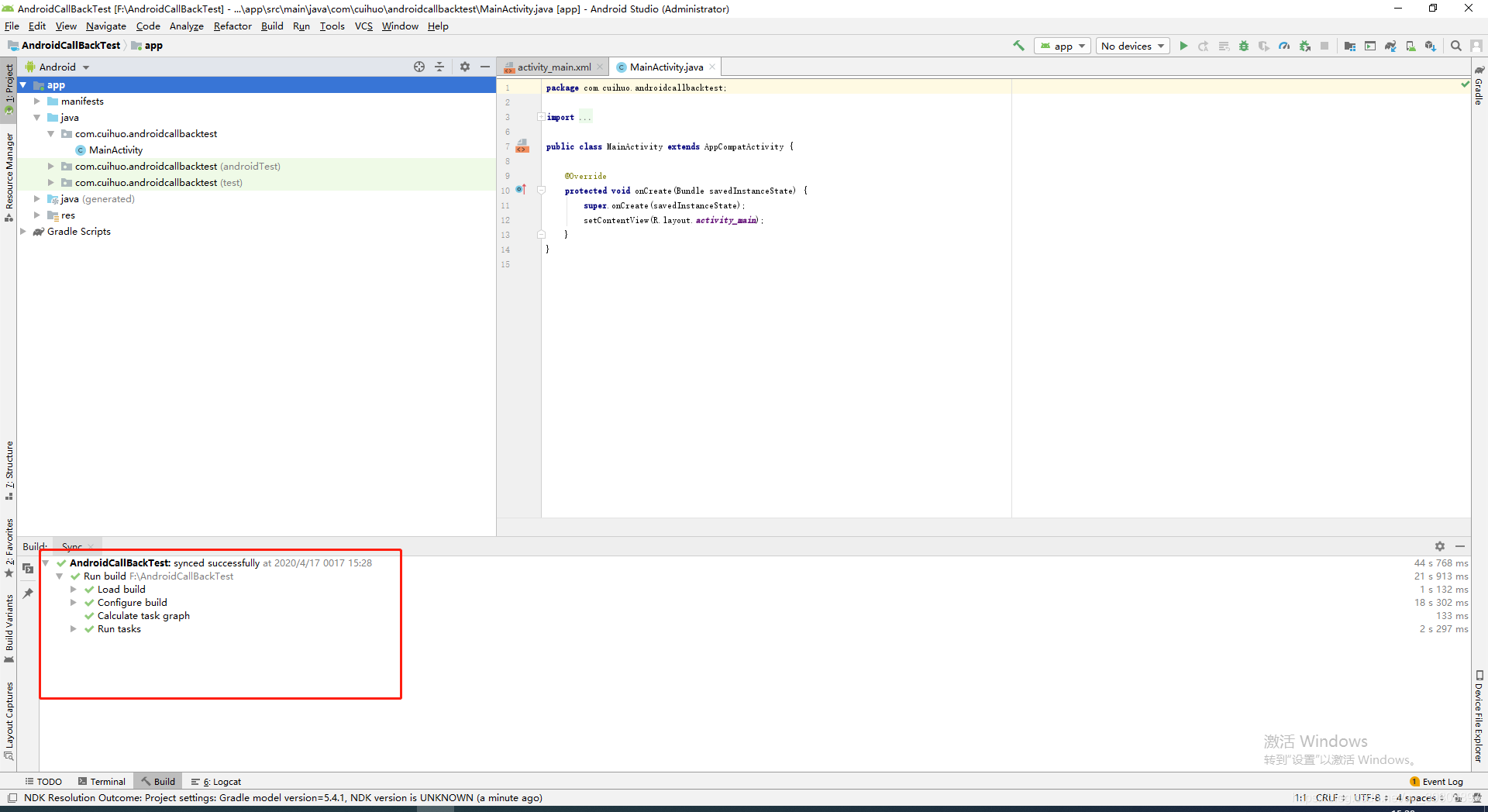The image size is (1488, 812).
Task: Click the pin tab icon in Build panel
Action: [x=28, y=593]
